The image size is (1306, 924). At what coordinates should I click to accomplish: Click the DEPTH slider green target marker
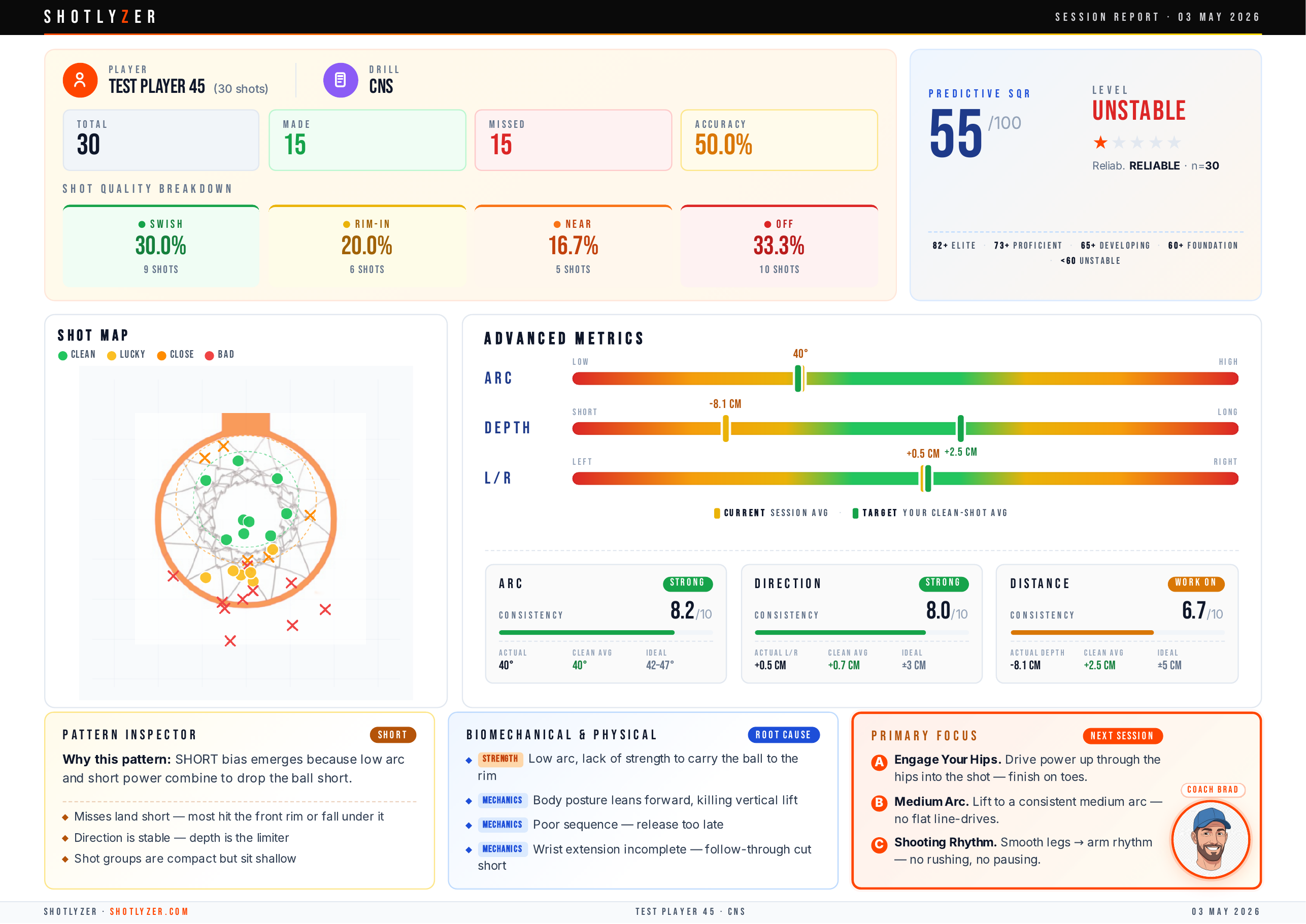click(x=960, y=428)
